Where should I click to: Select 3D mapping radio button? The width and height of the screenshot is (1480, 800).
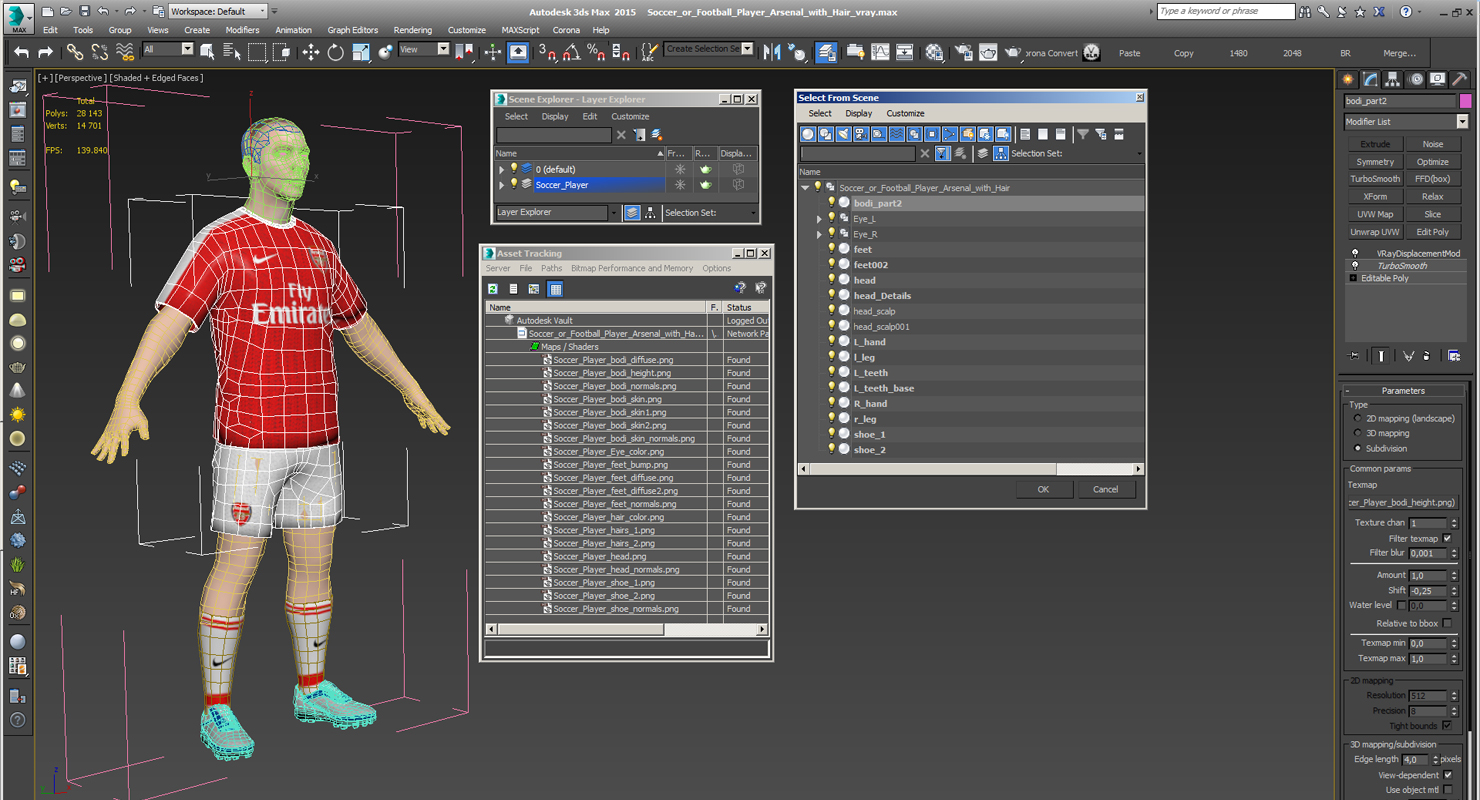pos(1358,434)
